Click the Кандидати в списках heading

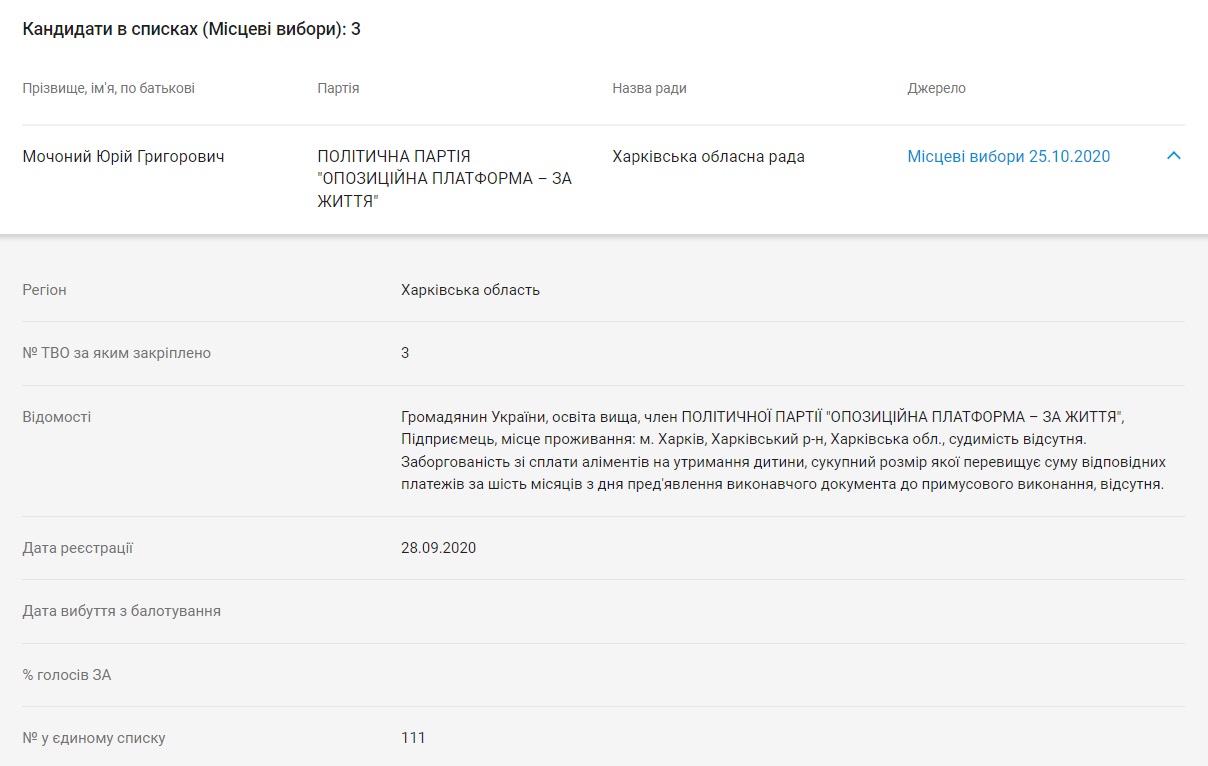click(191, 29)
